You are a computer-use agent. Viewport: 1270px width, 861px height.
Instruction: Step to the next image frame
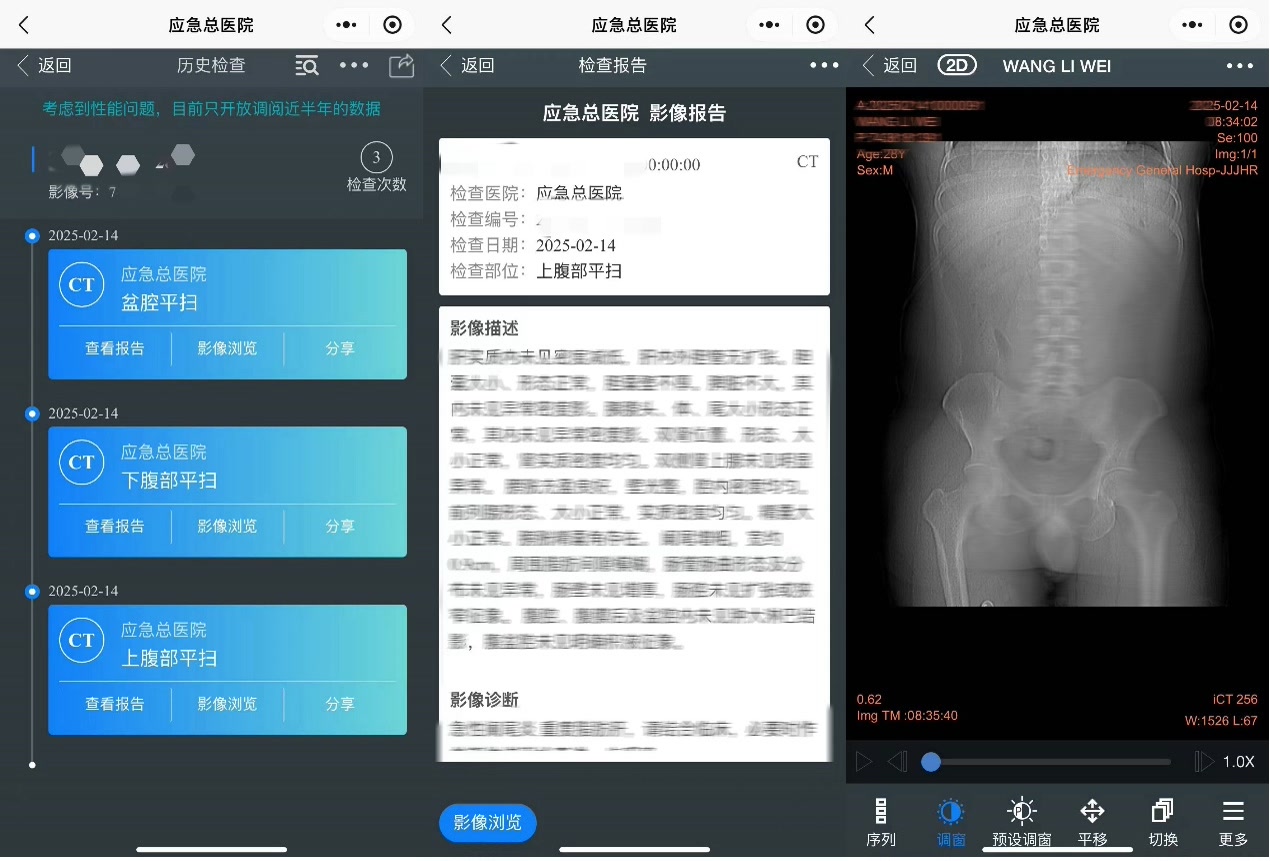(x=1203, y=762)
